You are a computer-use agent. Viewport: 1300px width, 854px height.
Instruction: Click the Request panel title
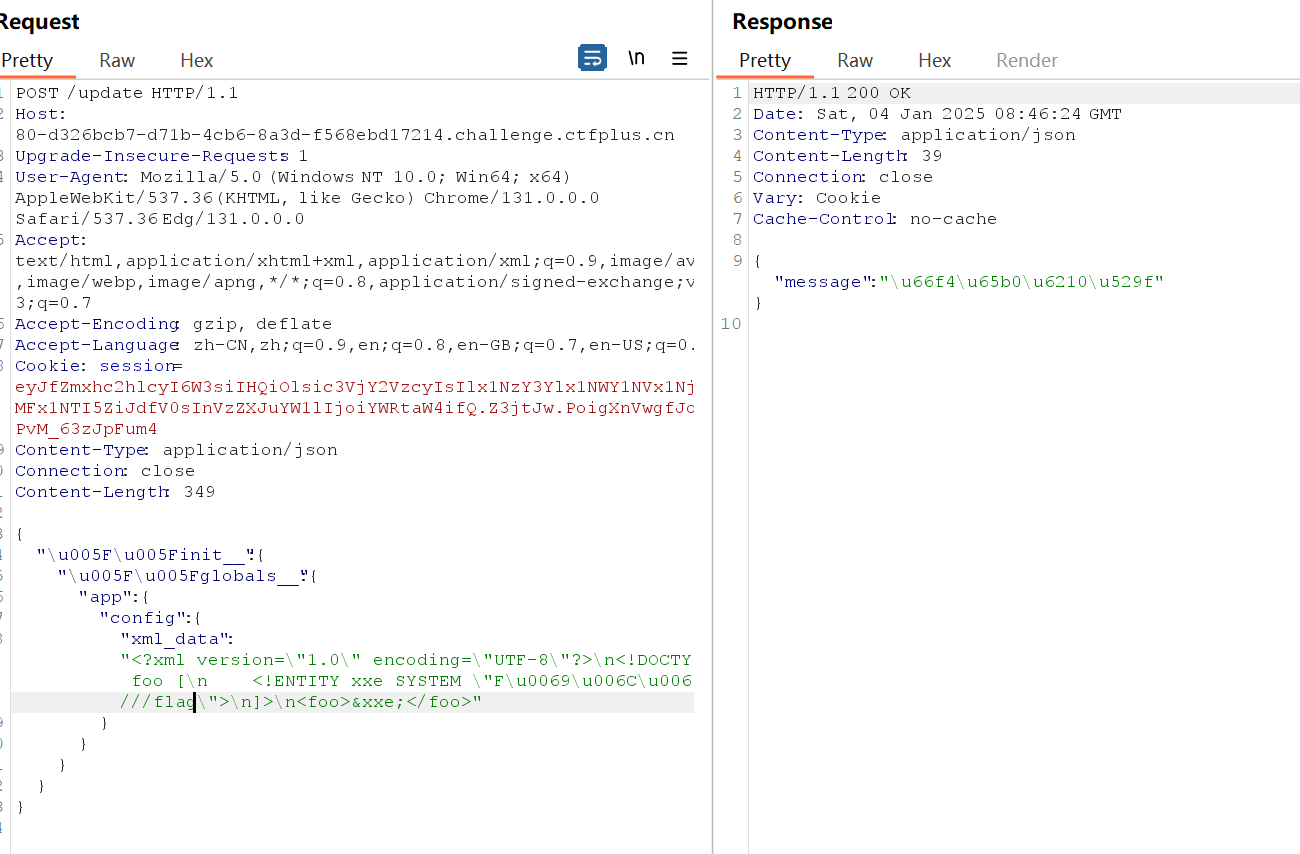[x=38, y=22]
